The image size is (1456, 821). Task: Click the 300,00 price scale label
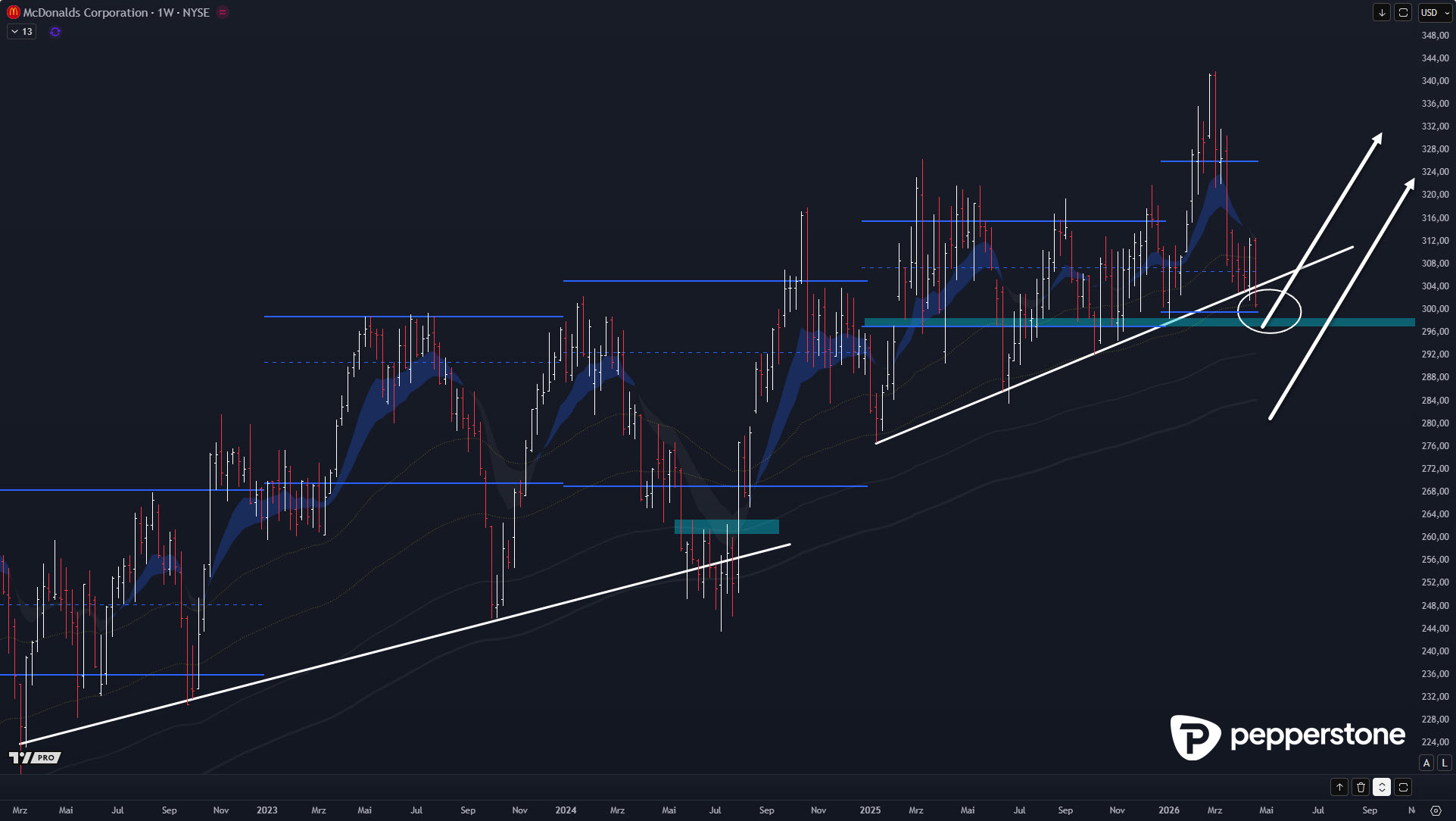(x=1435, y=309)
